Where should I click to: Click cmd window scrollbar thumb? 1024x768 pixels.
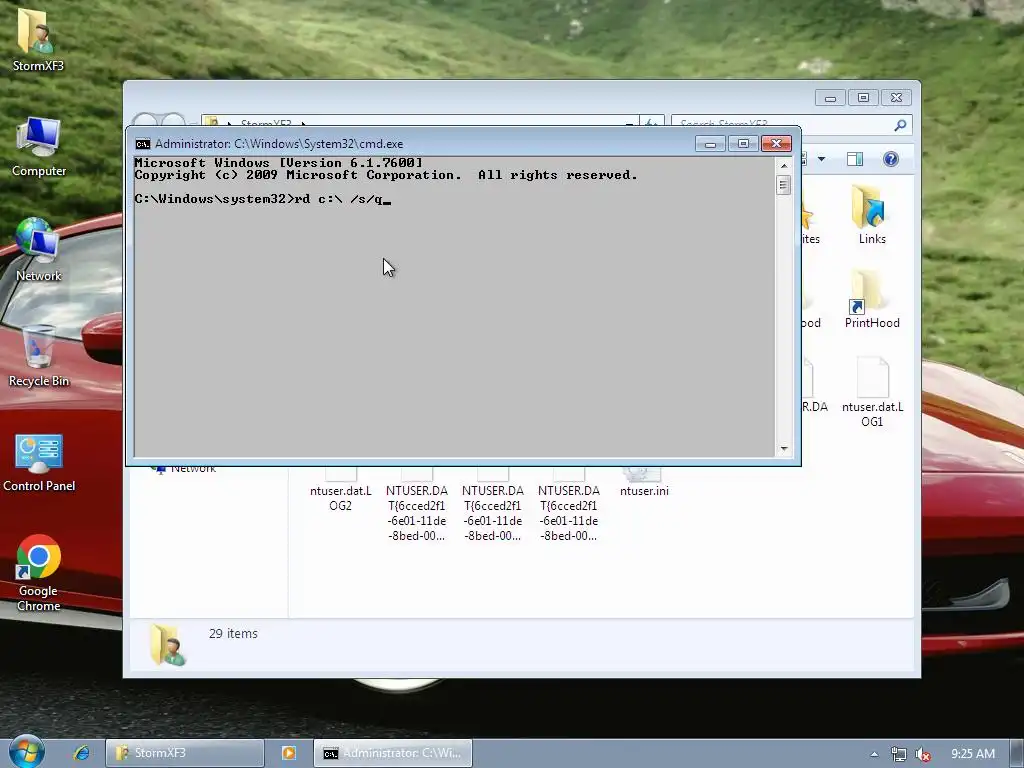coord(784,185)
